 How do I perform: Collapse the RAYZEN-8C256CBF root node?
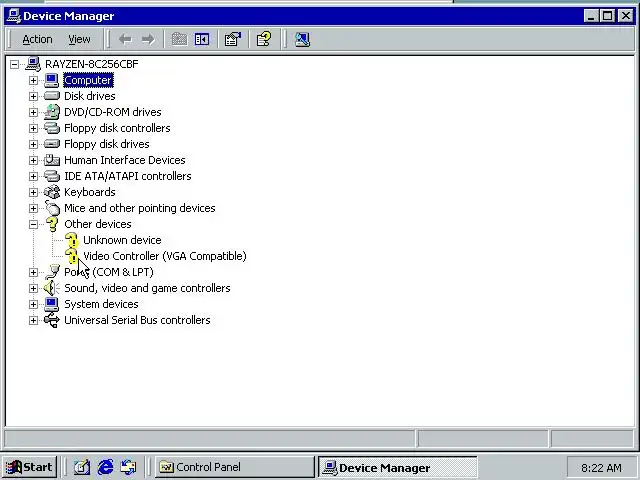pos(14,64)
